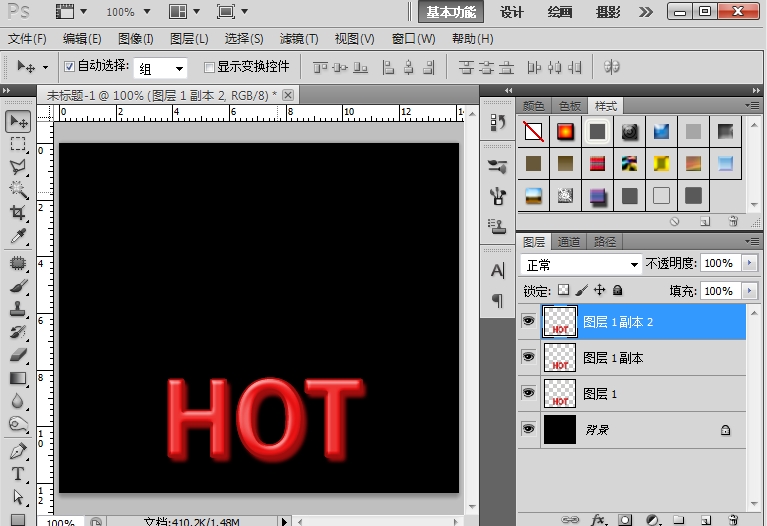
Task: Select the Horizontal Type tool
Action: 18,474
